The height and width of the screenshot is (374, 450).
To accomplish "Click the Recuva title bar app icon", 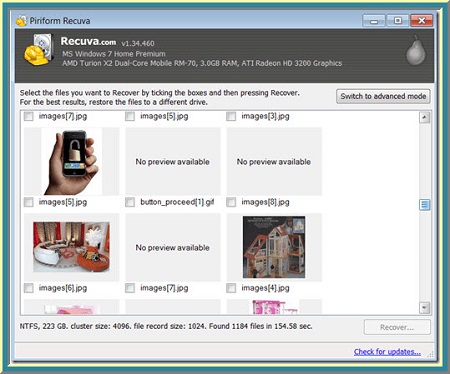I will point(22,21).
